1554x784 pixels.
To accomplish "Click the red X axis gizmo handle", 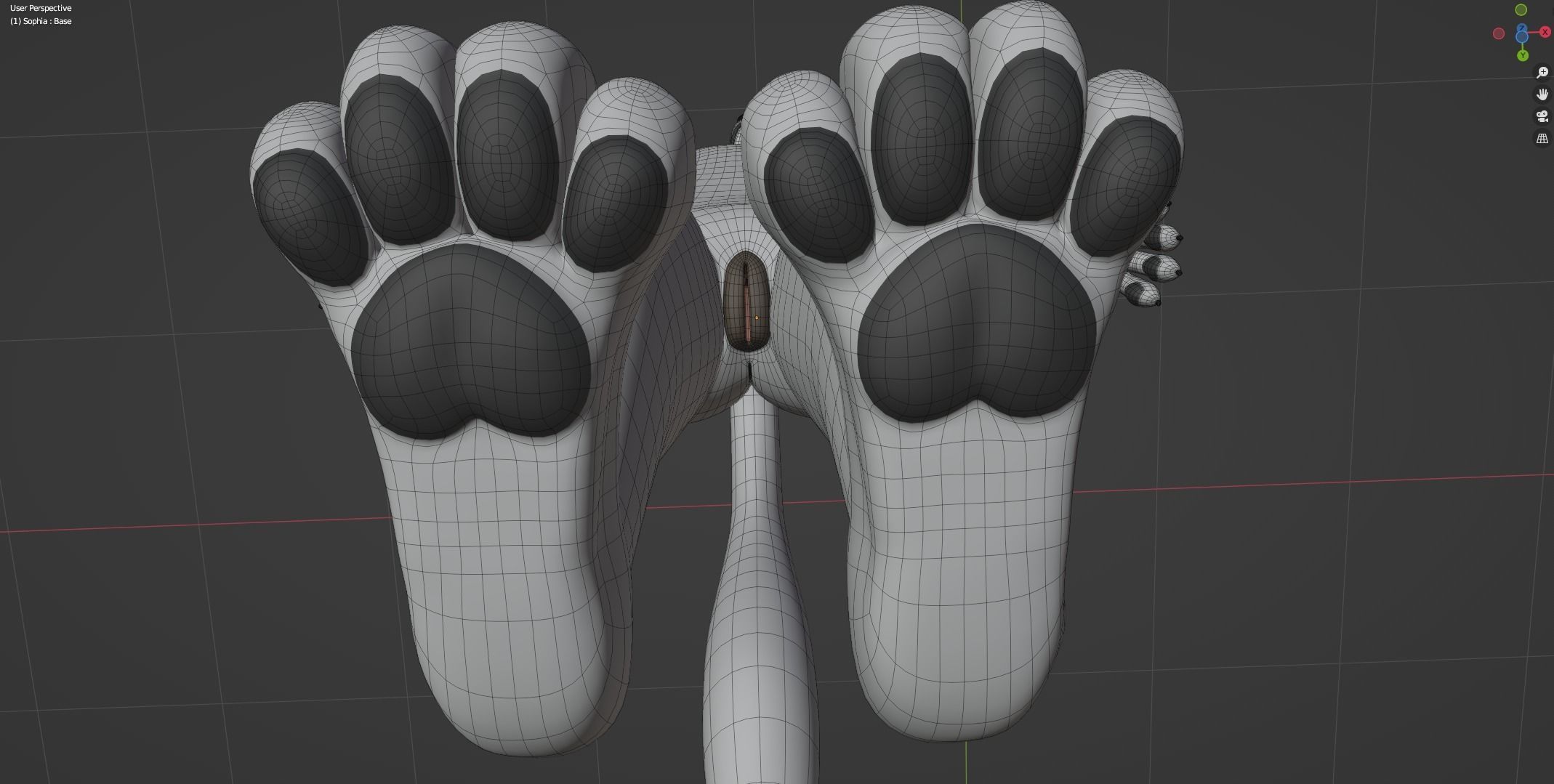I will click(x=1545, y=32).
